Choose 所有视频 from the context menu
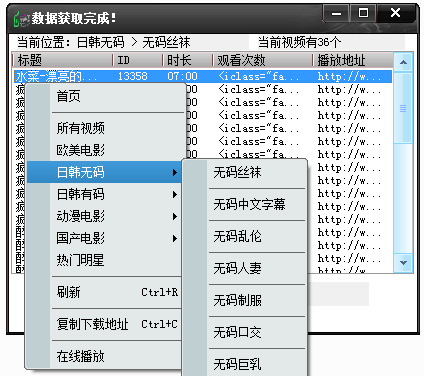The width and height of the screenshot is (424, 376). point(105,128)
